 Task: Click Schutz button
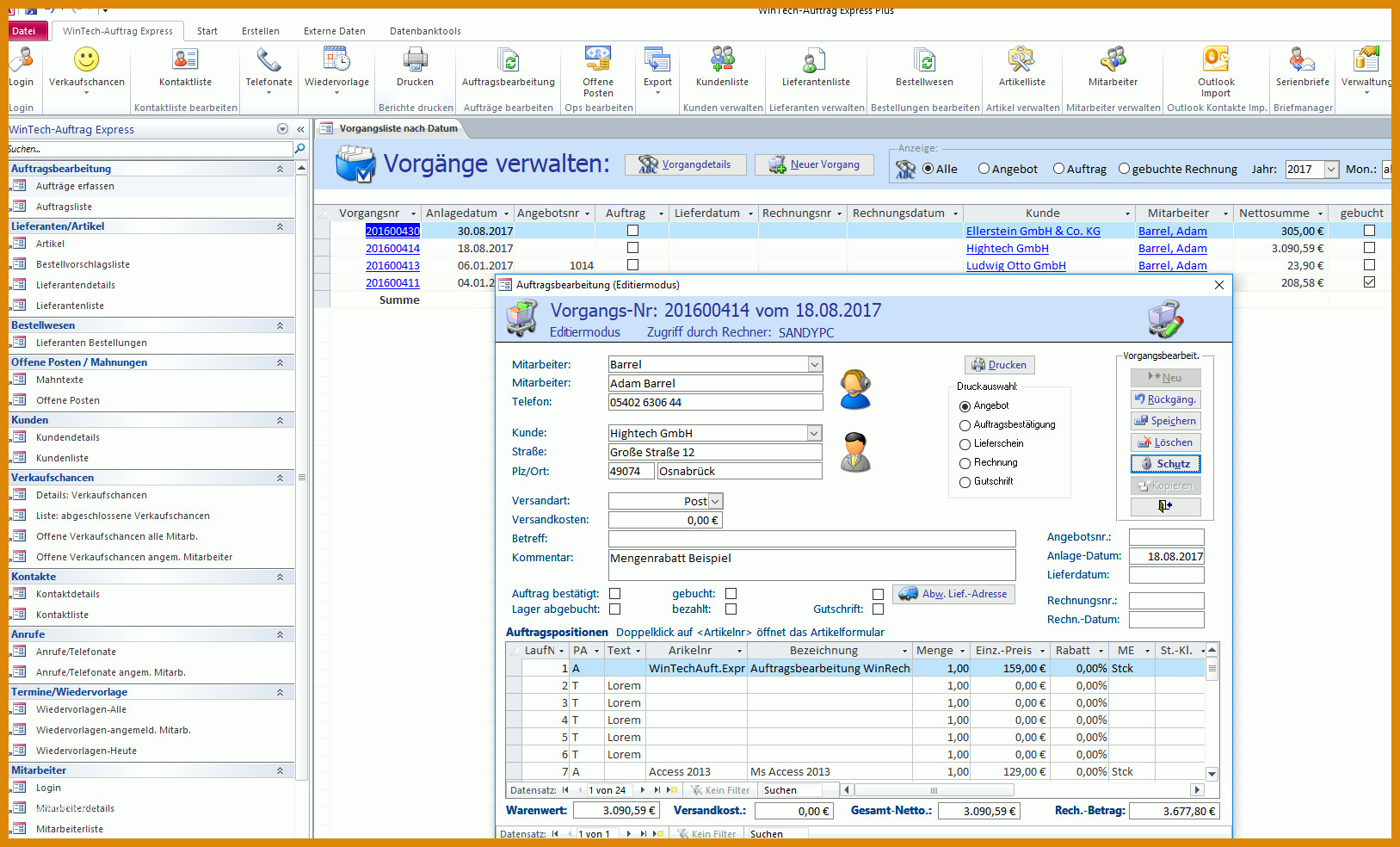[x=1165, y=464]
